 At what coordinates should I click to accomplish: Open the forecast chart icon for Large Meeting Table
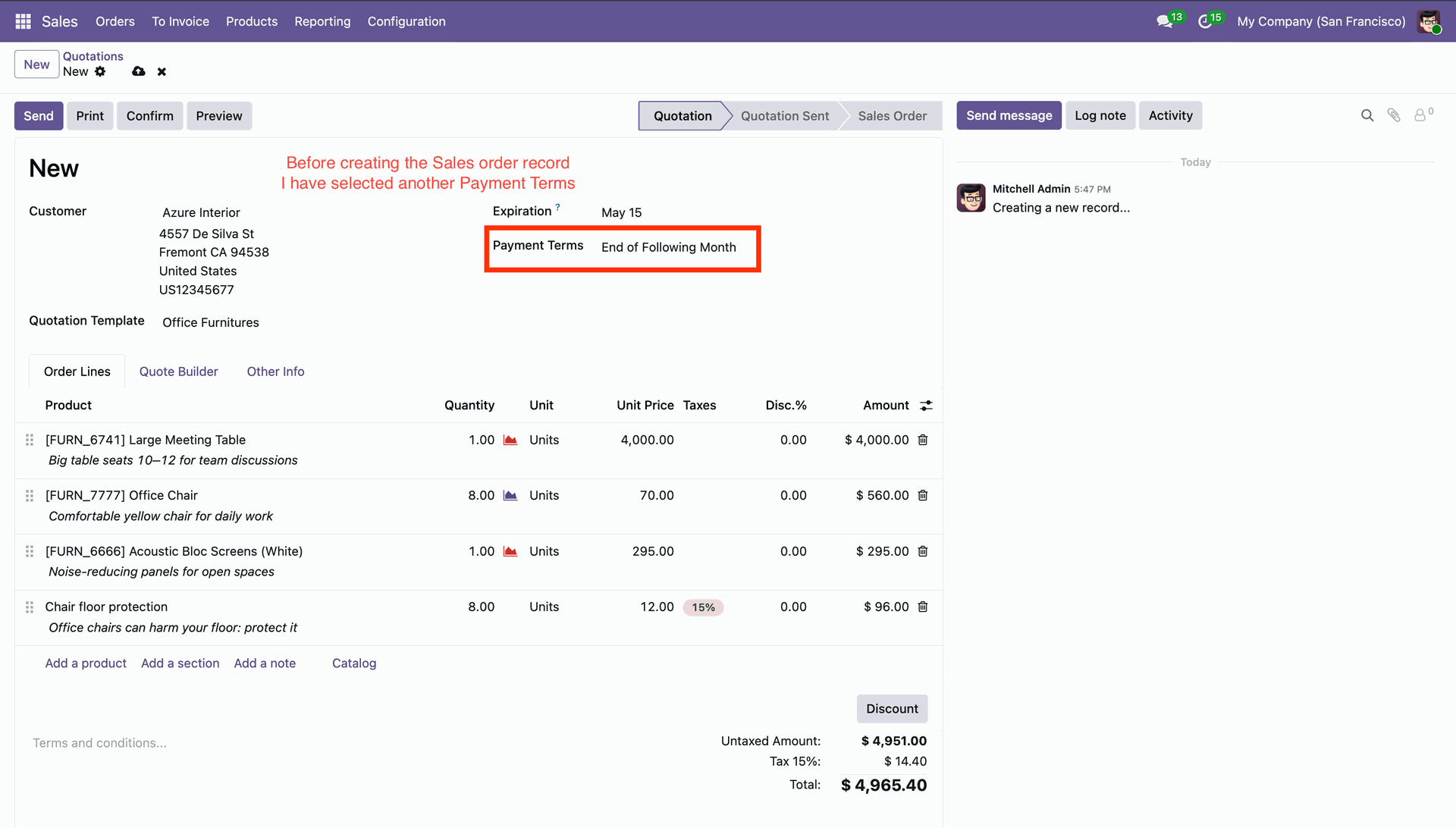pyautogui.click(x=510, y=441)
